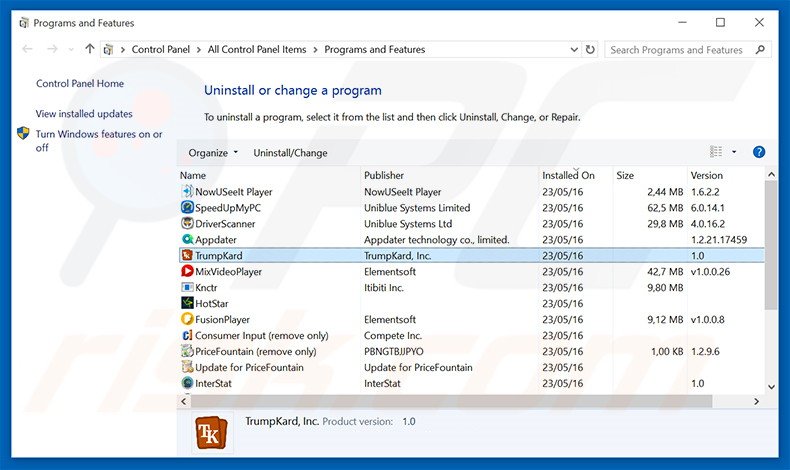The width and height of the screenshot is (790, 470).
Task: Select the TrumpKard program name
Action: click(219, 255)
